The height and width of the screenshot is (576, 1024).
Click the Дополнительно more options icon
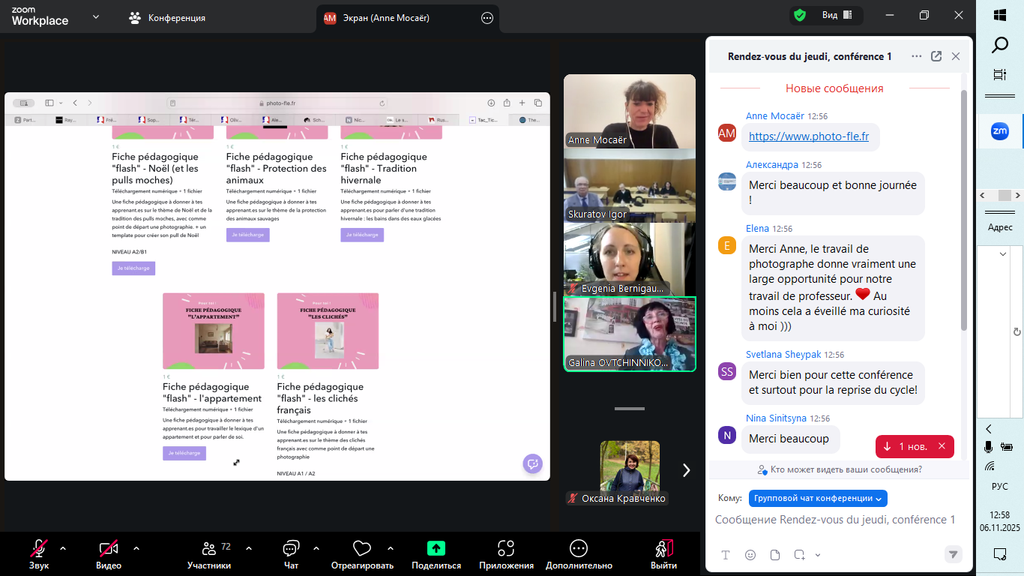point(578,549)
